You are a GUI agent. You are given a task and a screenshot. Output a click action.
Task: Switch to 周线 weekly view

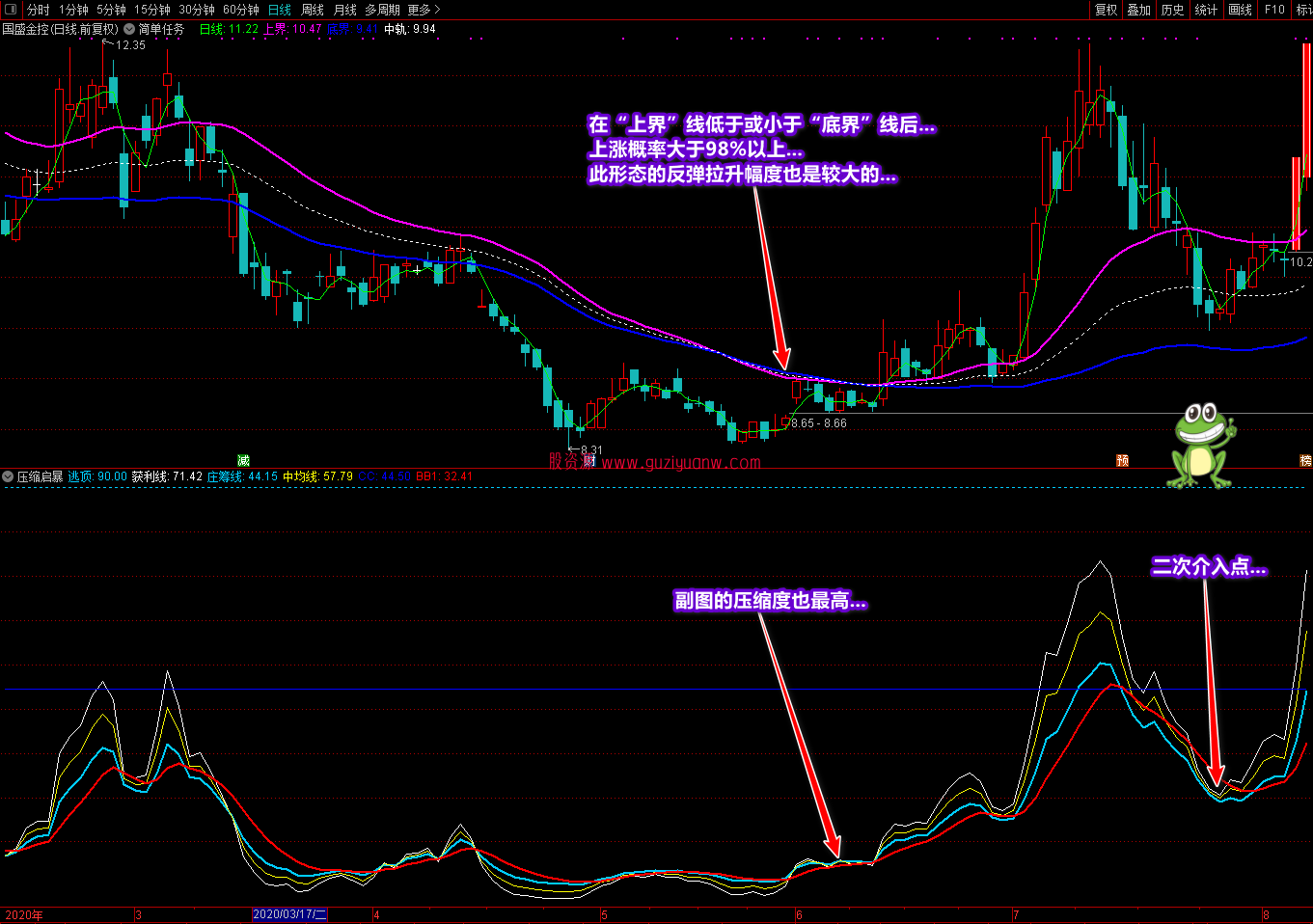[x=313, y=10]
